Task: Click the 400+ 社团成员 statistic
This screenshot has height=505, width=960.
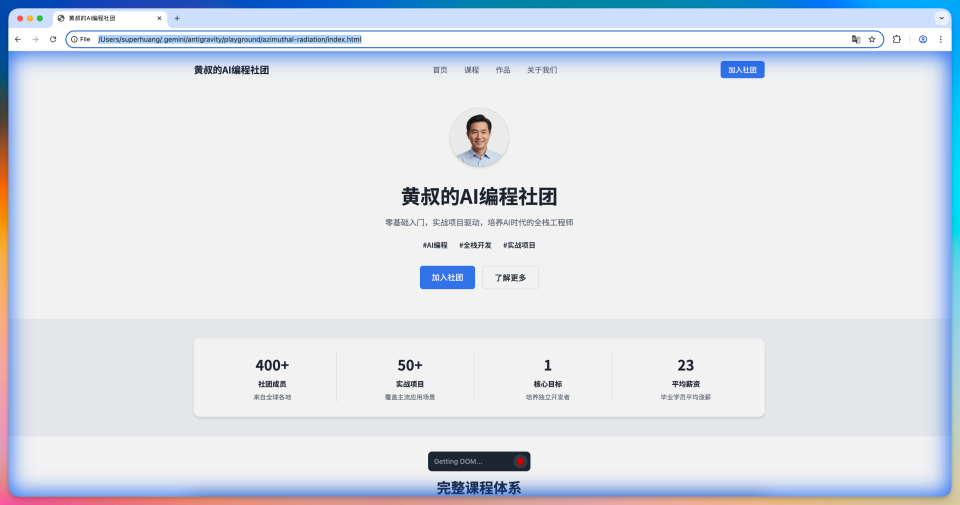Action: click(272, 379)
